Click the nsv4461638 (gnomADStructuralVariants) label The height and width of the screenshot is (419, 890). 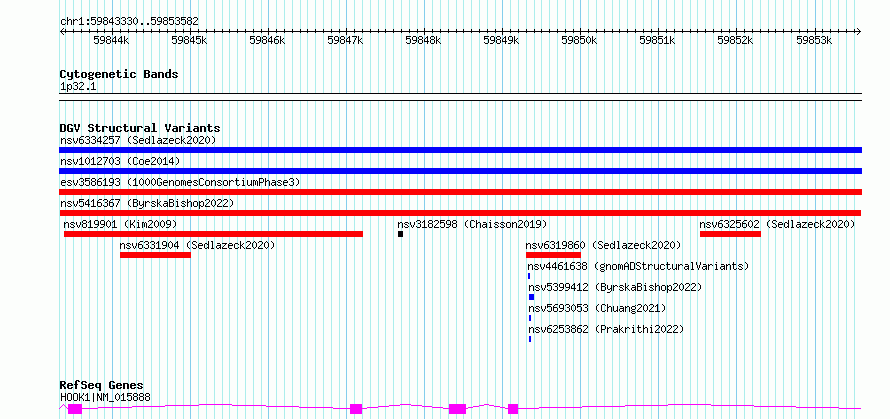click(x=639, y=266)
